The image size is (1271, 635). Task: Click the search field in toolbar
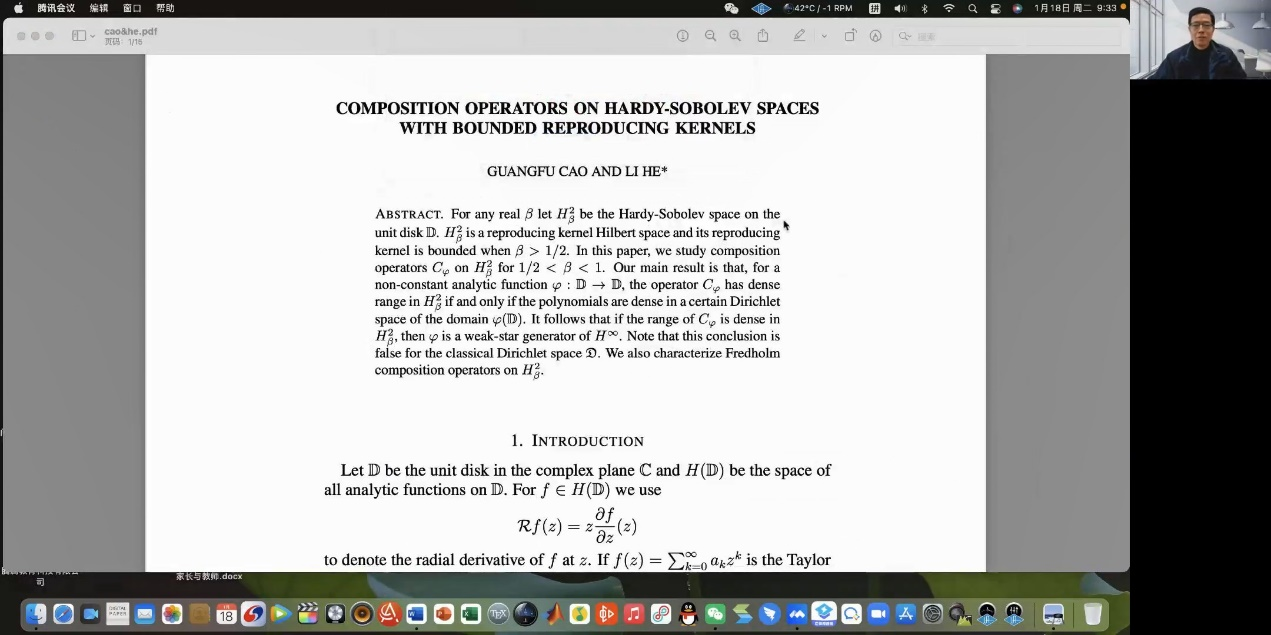pos(1010,36)
